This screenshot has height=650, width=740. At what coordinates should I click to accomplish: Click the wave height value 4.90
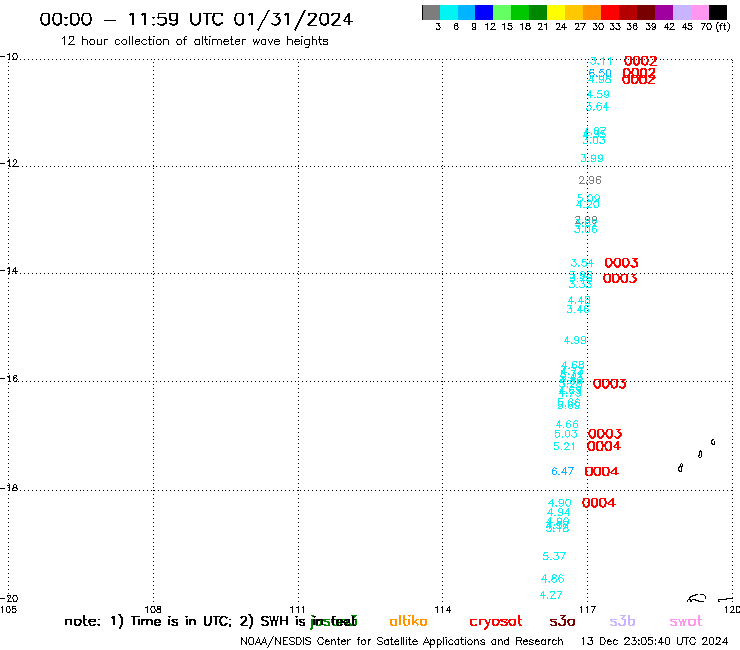[560, 503]
